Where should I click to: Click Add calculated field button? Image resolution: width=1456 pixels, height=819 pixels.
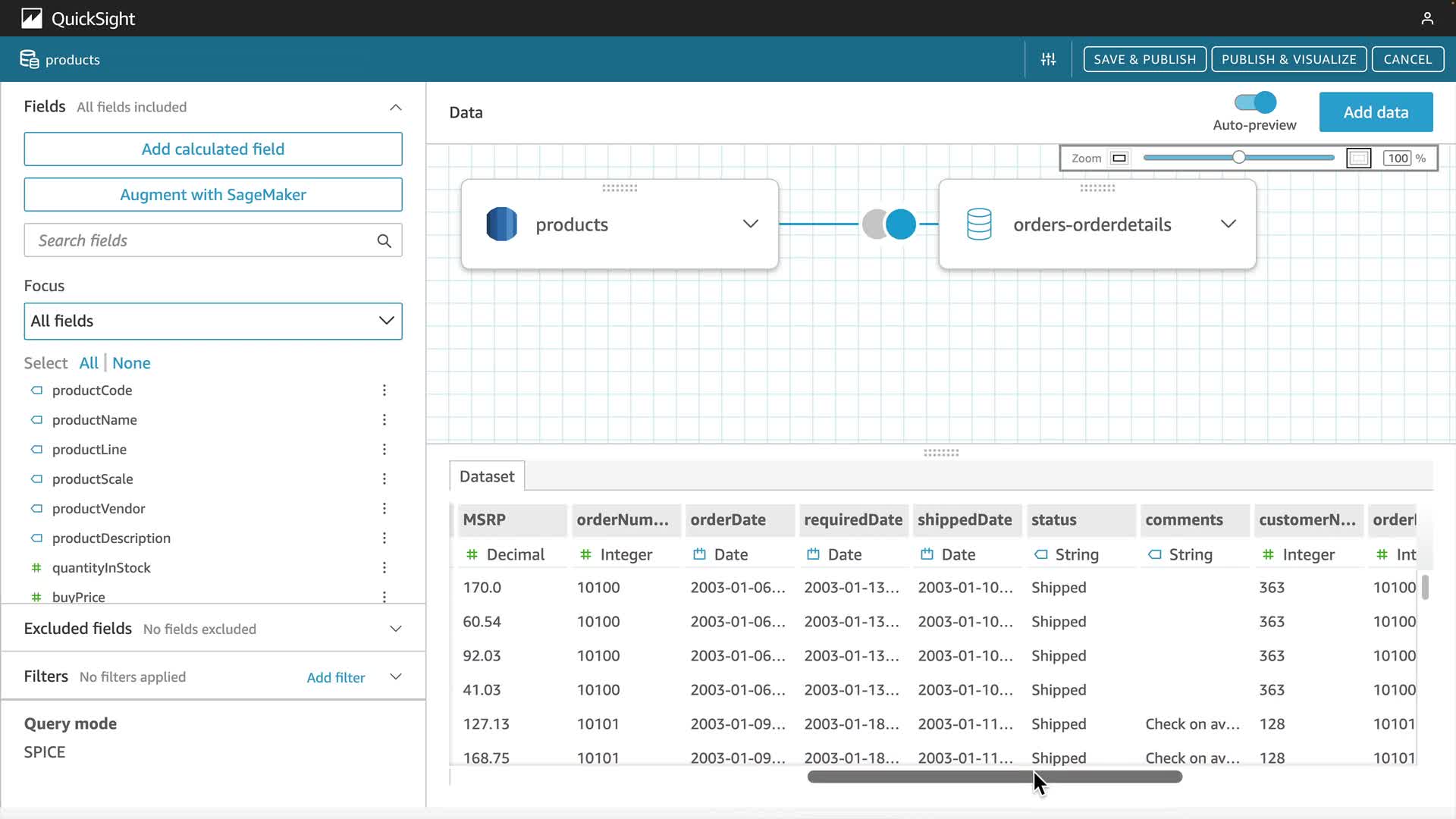tap(213, 149)
